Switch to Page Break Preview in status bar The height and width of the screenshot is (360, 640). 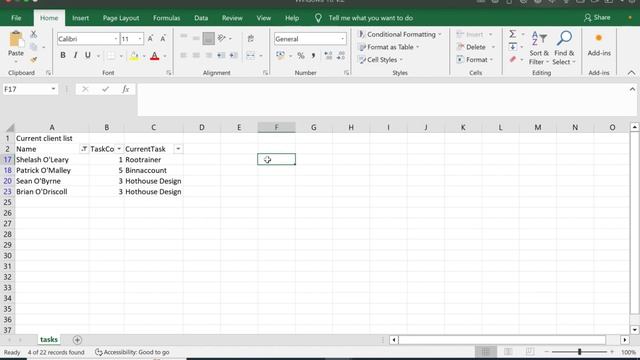coord(530,352)
